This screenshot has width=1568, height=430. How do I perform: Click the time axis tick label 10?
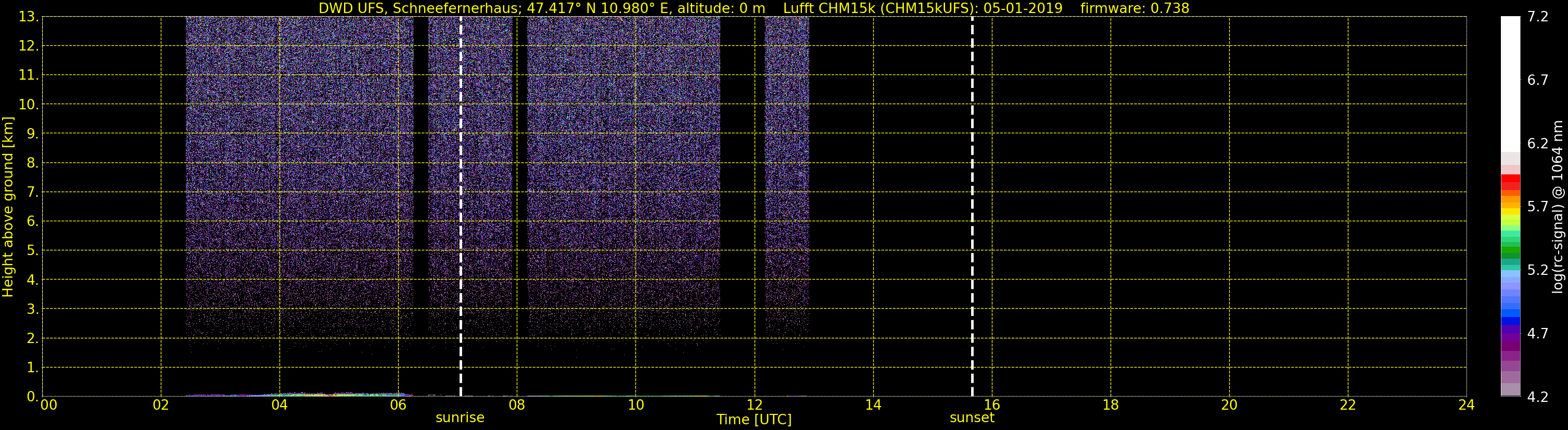coord(635,405)
